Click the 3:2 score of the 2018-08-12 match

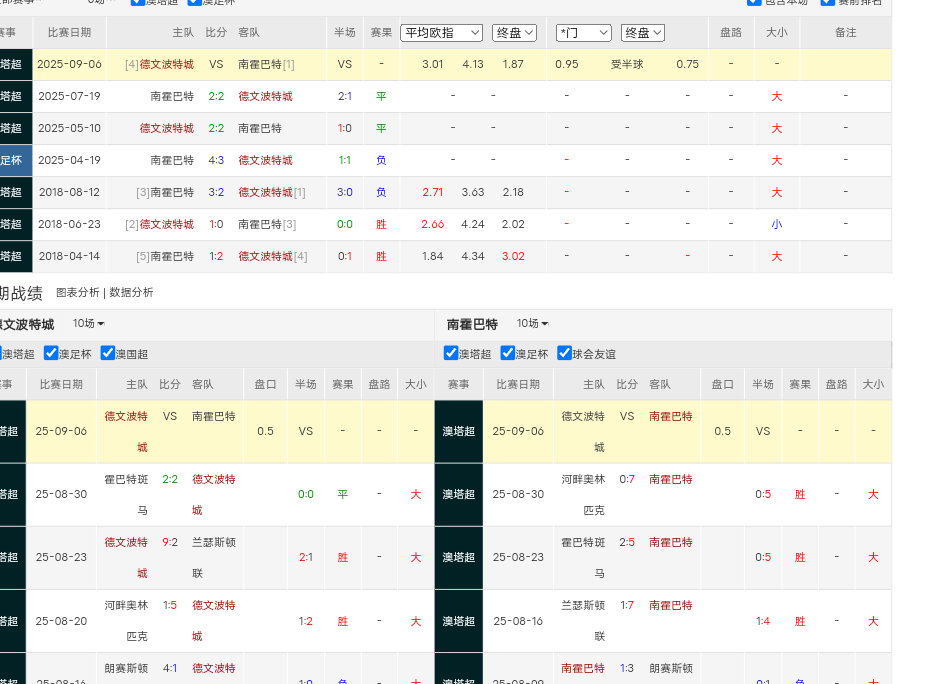pos(216,192)
